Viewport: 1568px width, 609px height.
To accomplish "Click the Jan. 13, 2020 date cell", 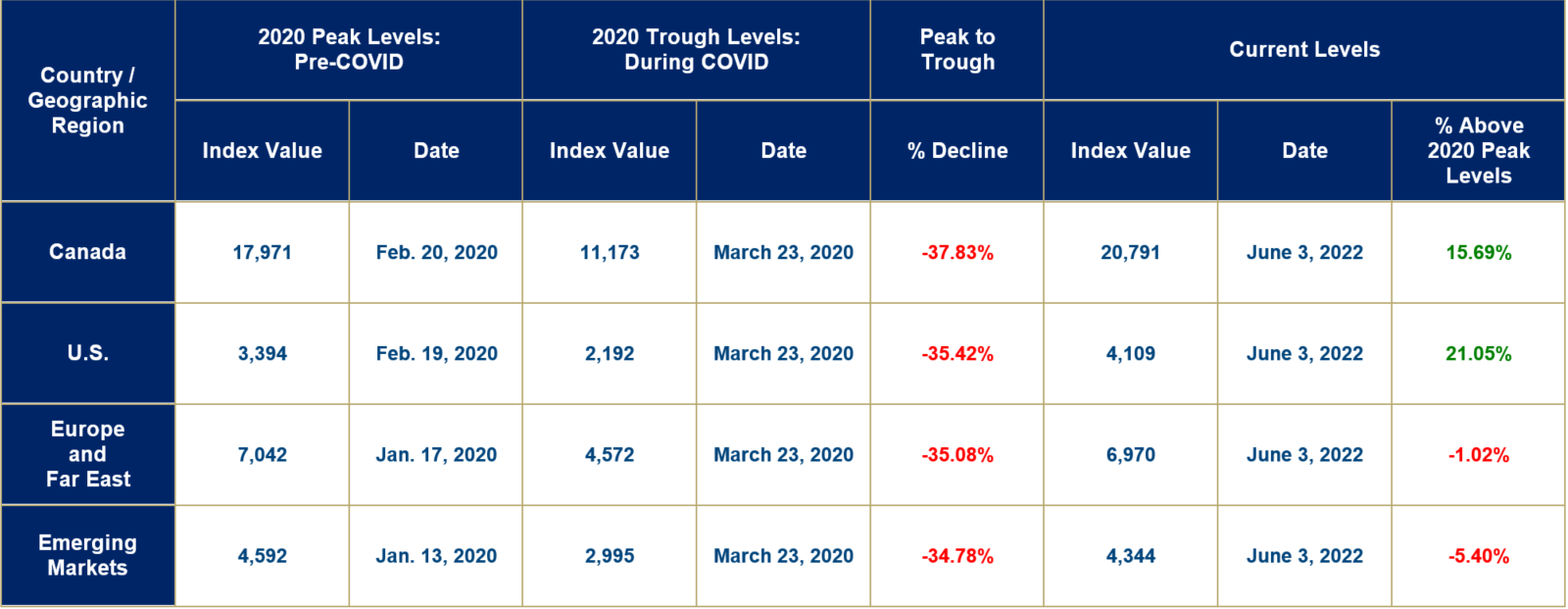I will coord(436,556).
